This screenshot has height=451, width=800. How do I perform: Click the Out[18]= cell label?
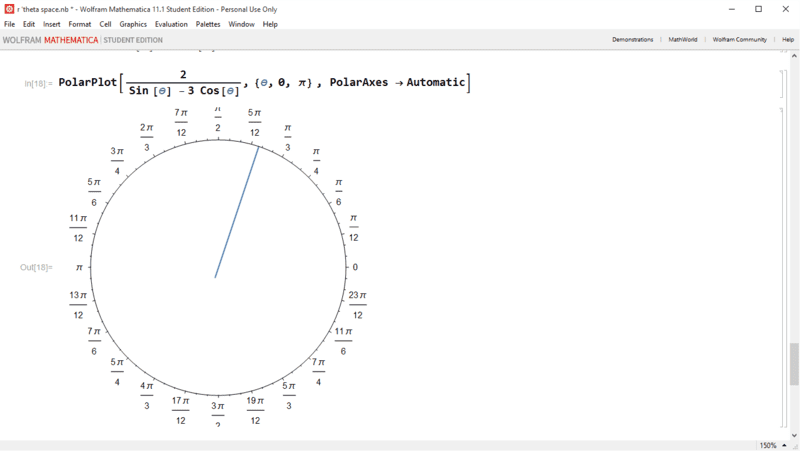click(36, 267)
